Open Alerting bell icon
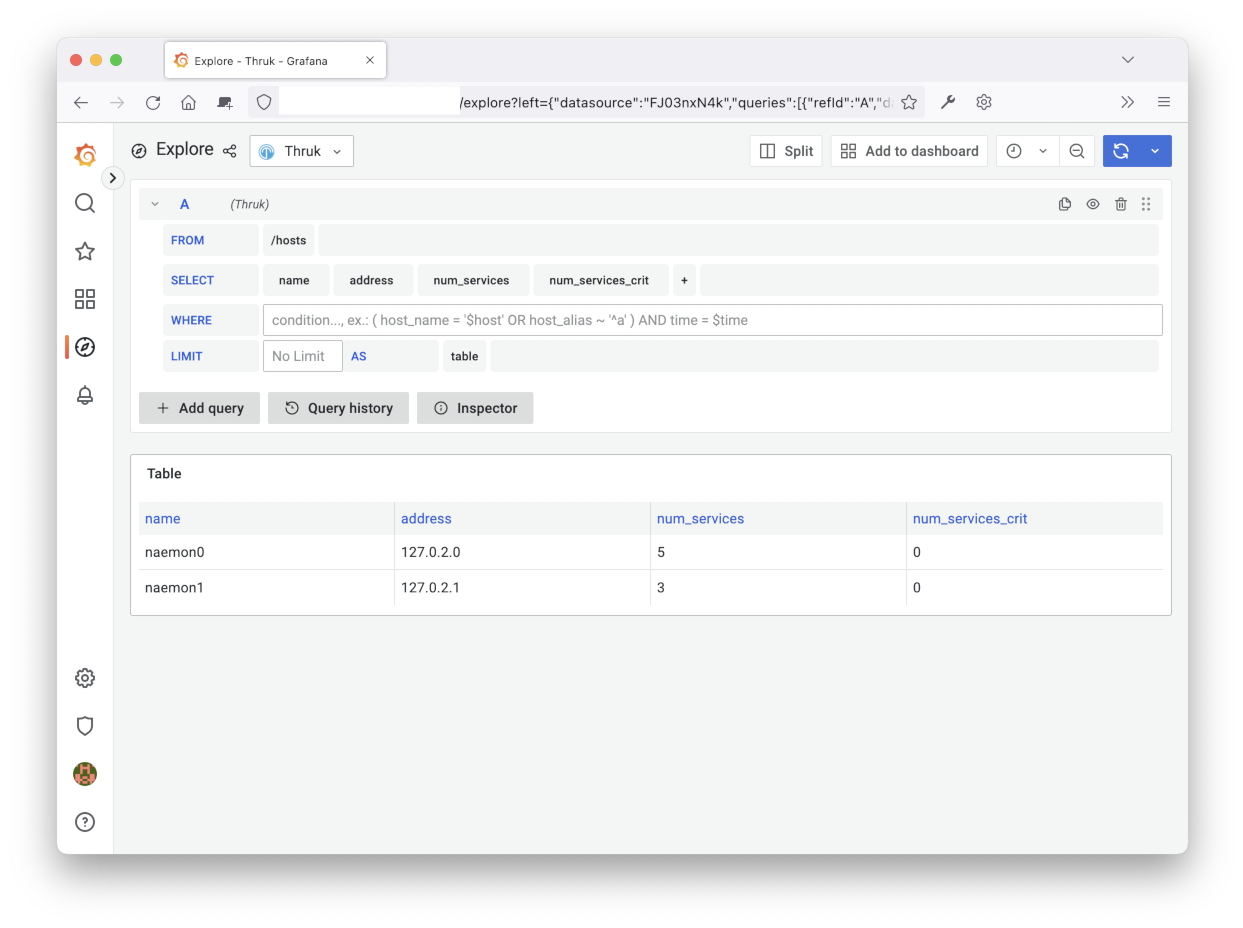Viewport: 1243px width, 928px height. click(x=85, y=395)
